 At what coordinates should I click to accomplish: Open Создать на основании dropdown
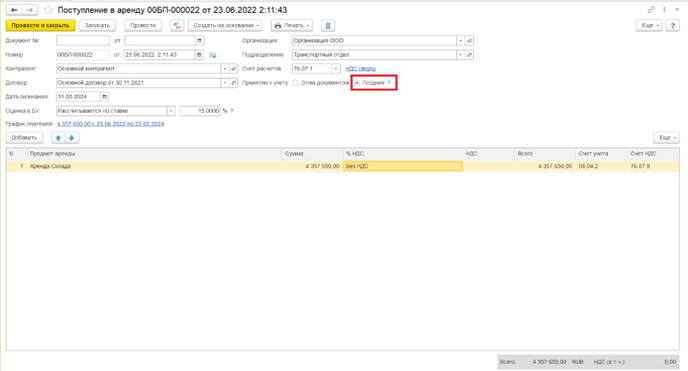(225, 25)
